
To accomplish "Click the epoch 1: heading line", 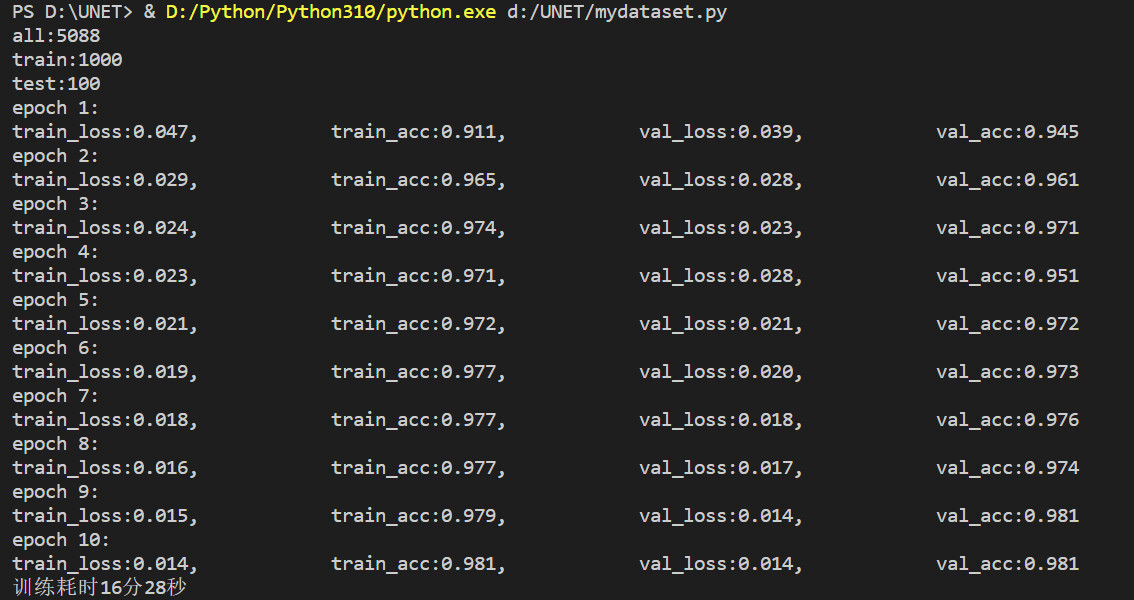I will (56, 108).
